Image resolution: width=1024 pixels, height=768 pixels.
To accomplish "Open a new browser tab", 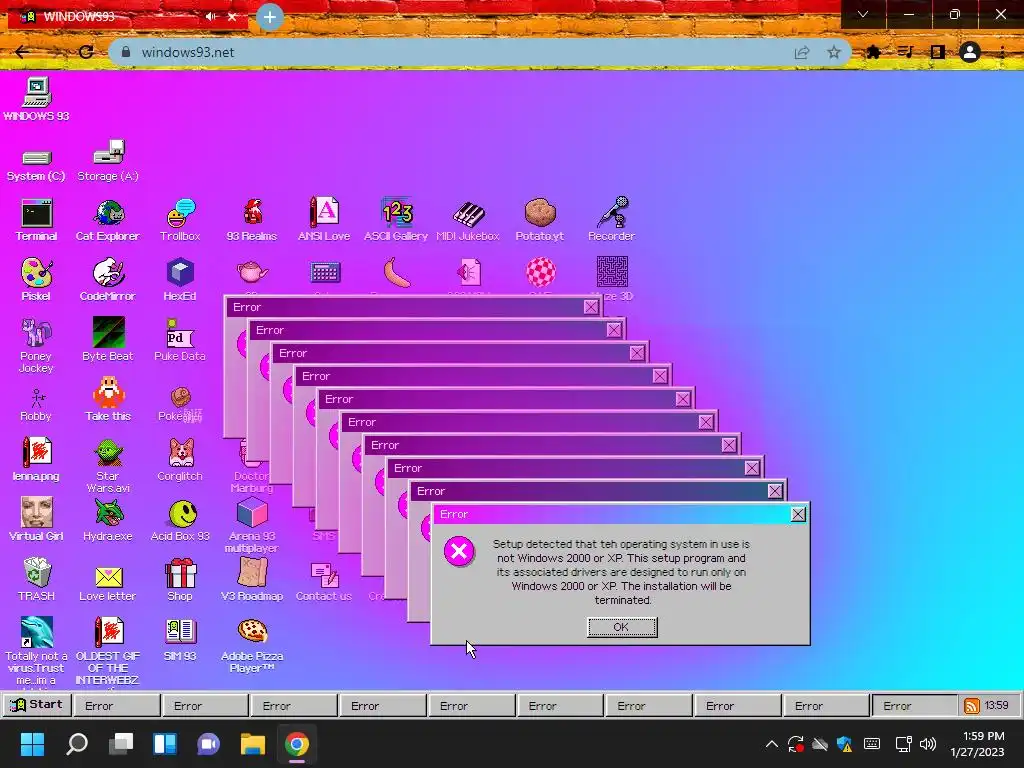I will tap(270, 17).
